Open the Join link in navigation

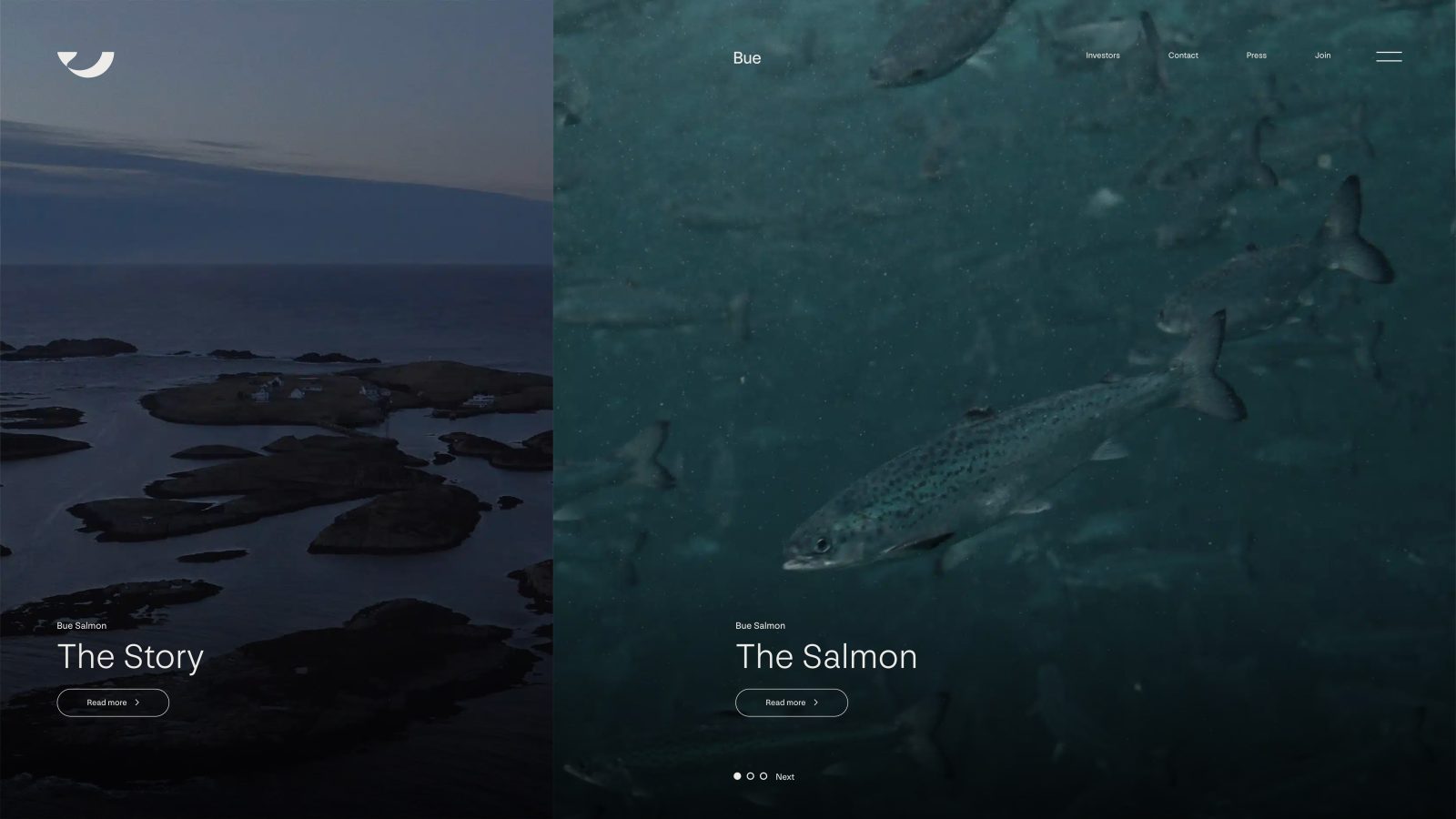click(1322, 56)
